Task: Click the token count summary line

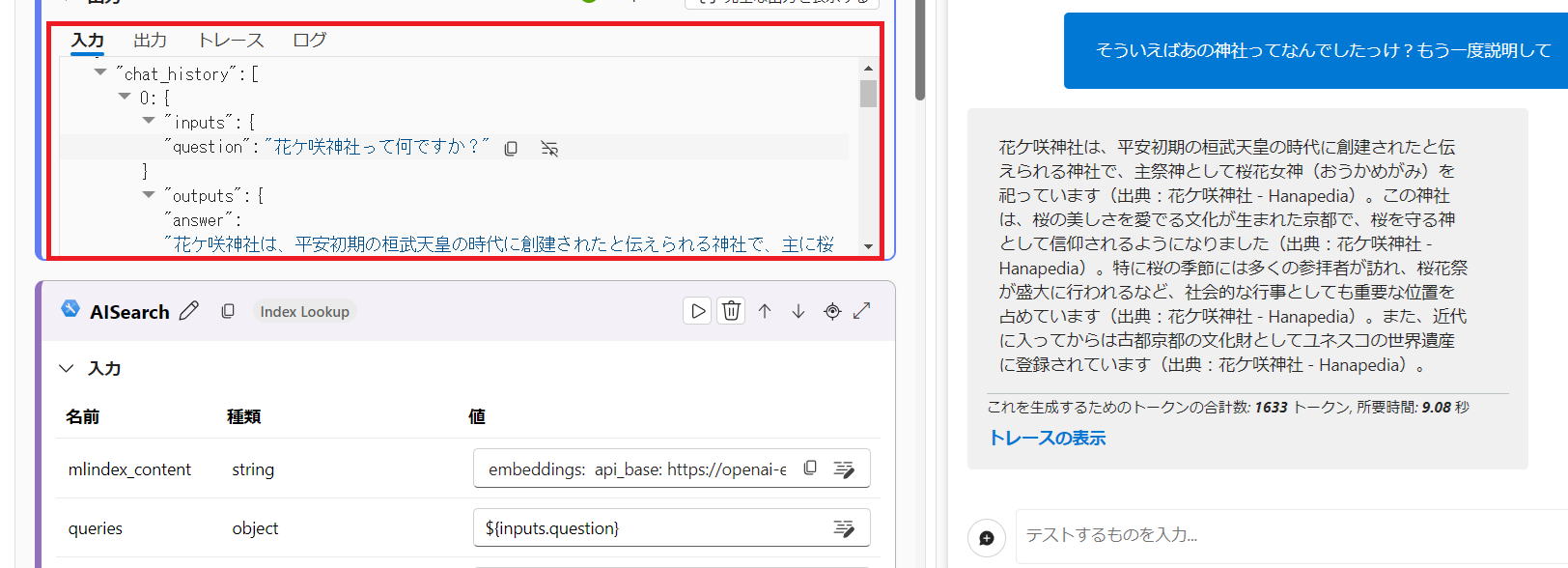Action: 1228,408
